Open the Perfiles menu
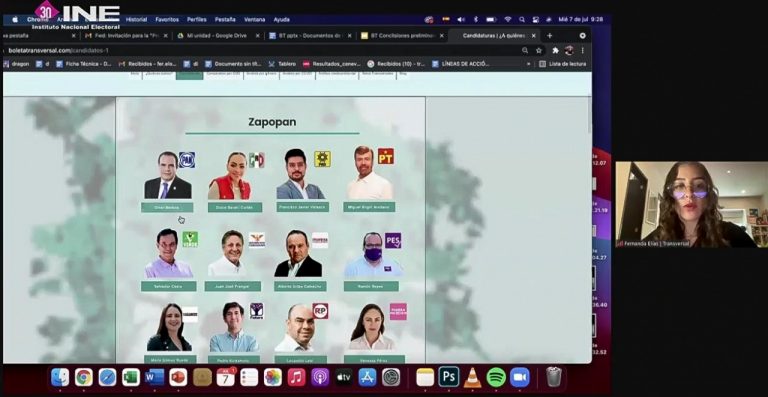 click(x=196, y=20)
